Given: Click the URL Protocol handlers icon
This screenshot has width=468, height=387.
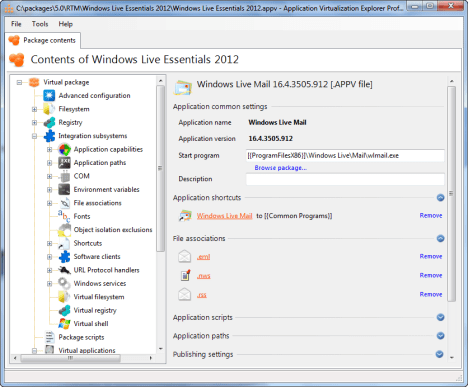Looking at the screenshot, I should 64,270.
